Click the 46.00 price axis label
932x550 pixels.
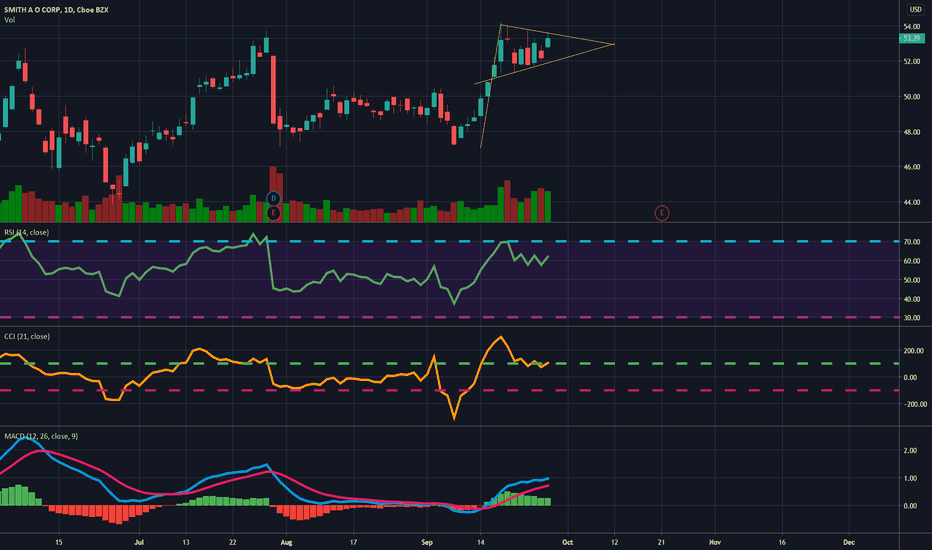912,167
